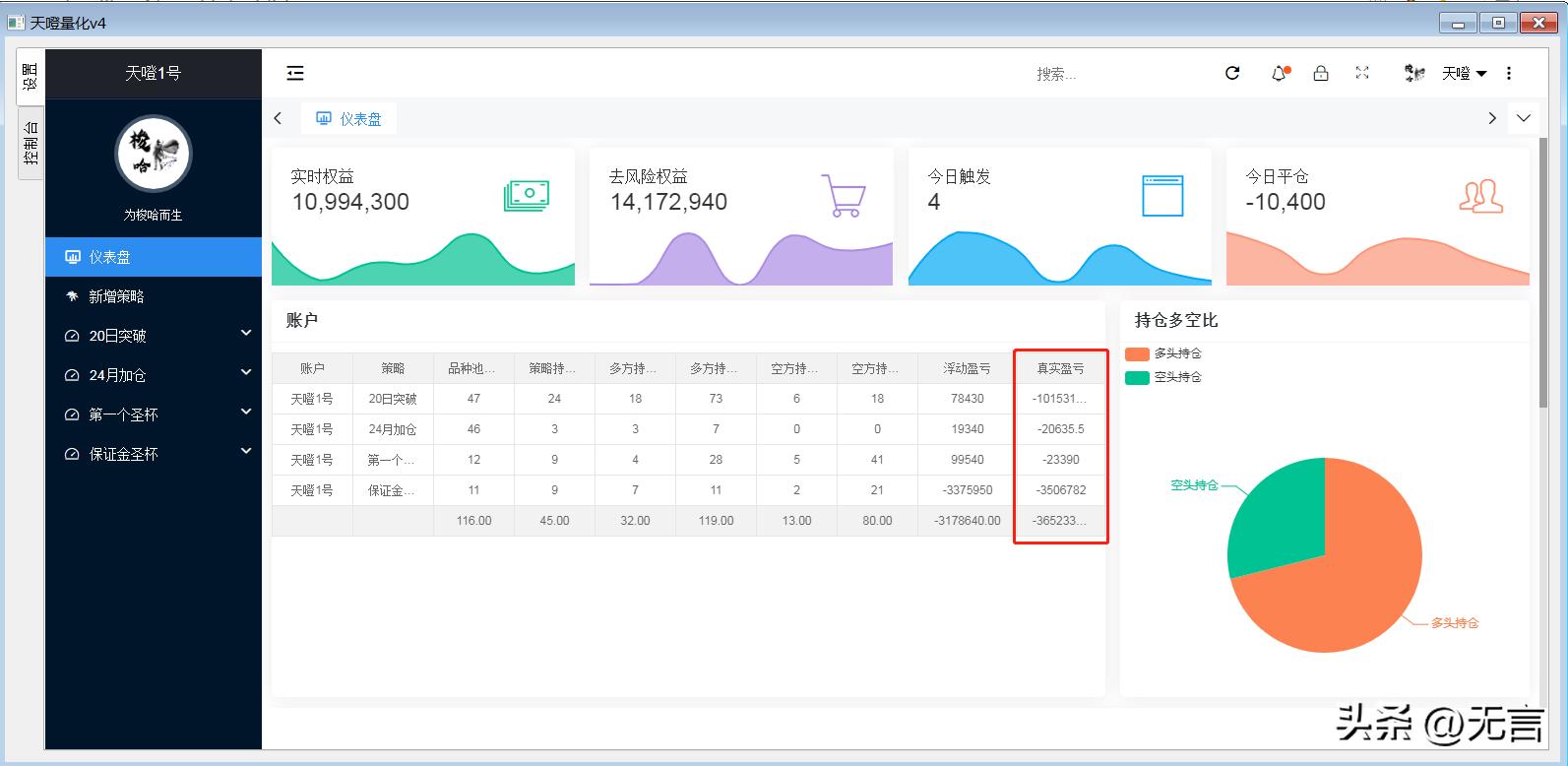Open notifications bell icon
This screenshot has height=766, width=1568.
coord(1279,73)
